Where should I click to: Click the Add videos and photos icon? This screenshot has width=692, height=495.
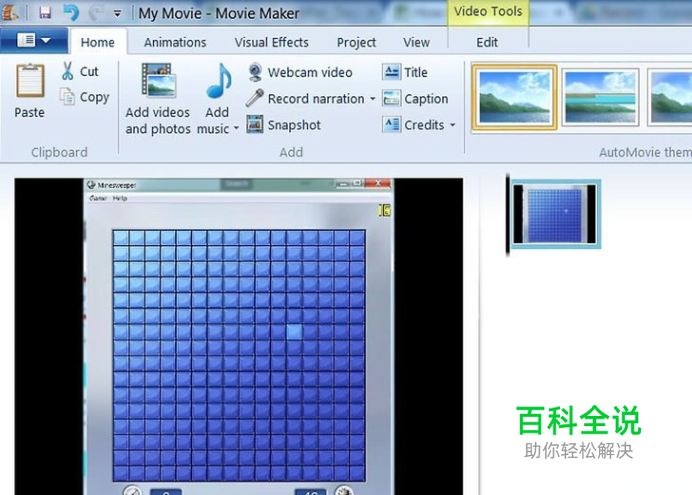159,80
